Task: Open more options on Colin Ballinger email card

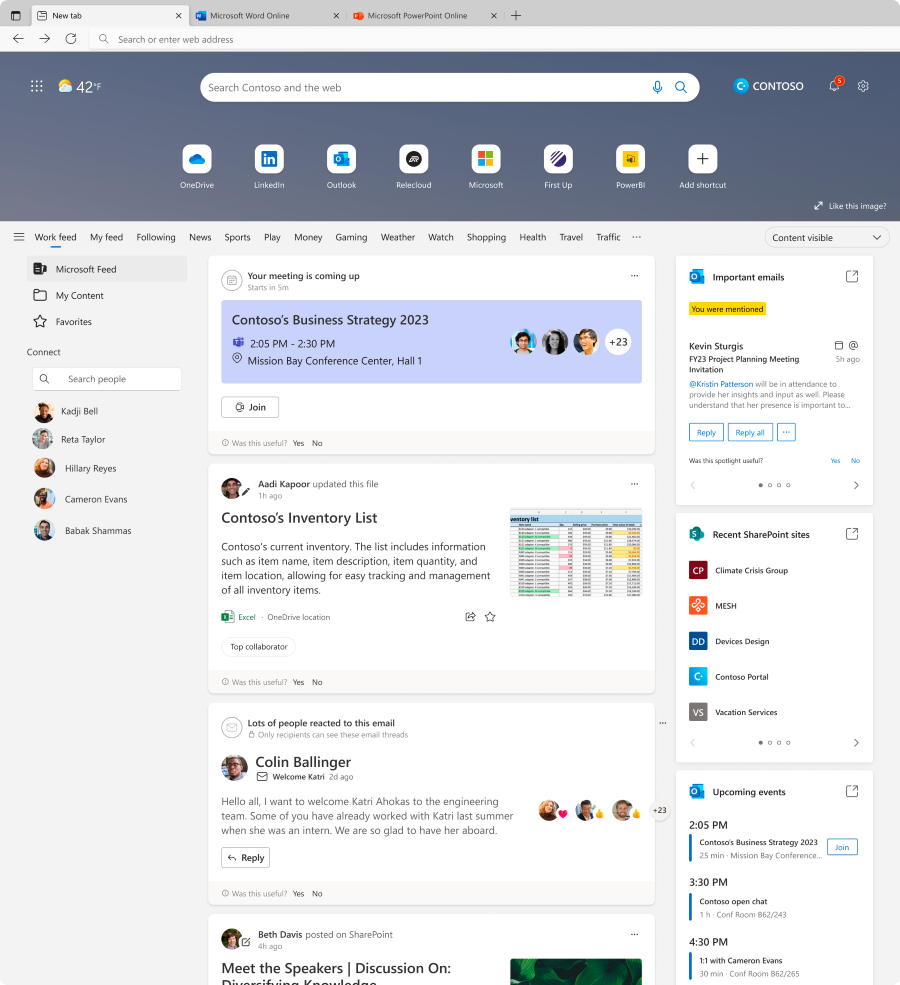Action: click(x=663, y=723)
